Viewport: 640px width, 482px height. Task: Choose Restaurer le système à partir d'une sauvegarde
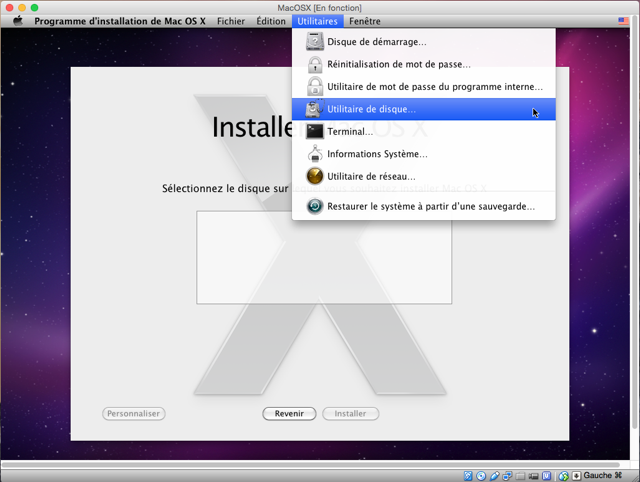[424, 206]
